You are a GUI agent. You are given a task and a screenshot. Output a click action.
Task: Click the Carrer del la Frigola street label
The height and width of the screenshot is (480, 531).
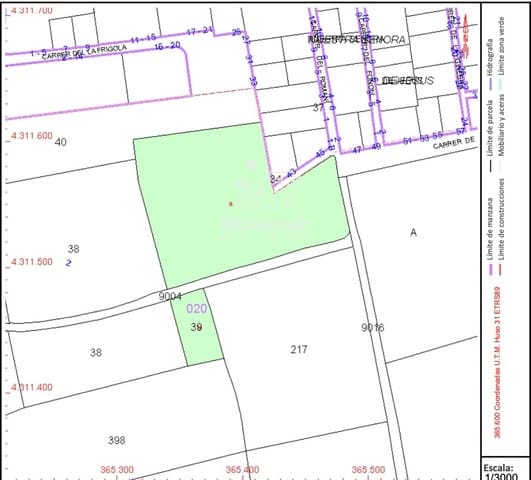click(84, 52)
